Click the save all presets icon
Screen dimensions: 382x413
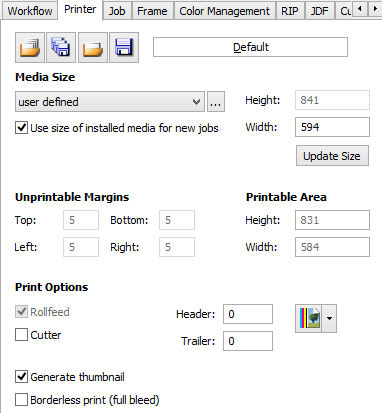click(61, 47)
